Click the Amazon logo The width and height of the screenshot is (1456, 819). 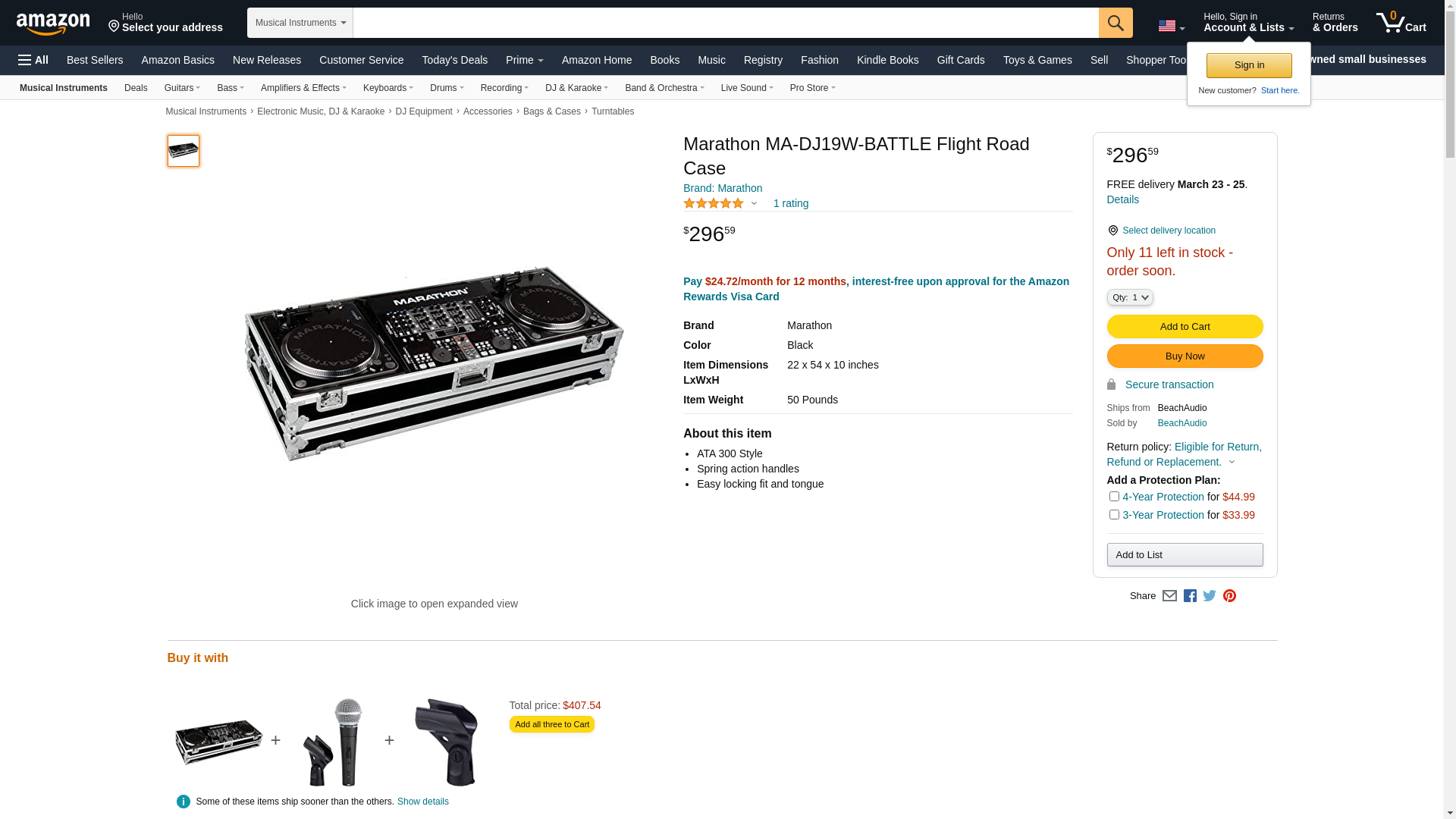click(53, 24)
